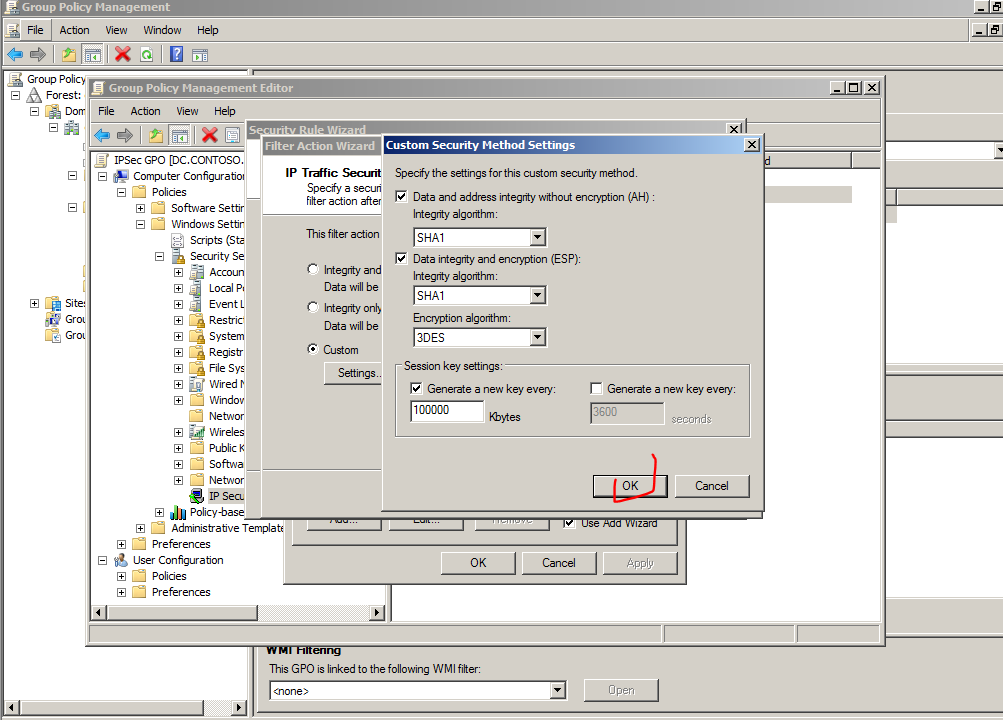
Task: Click Cancel in Custom Security Method Settings
Action: point(711,486)
